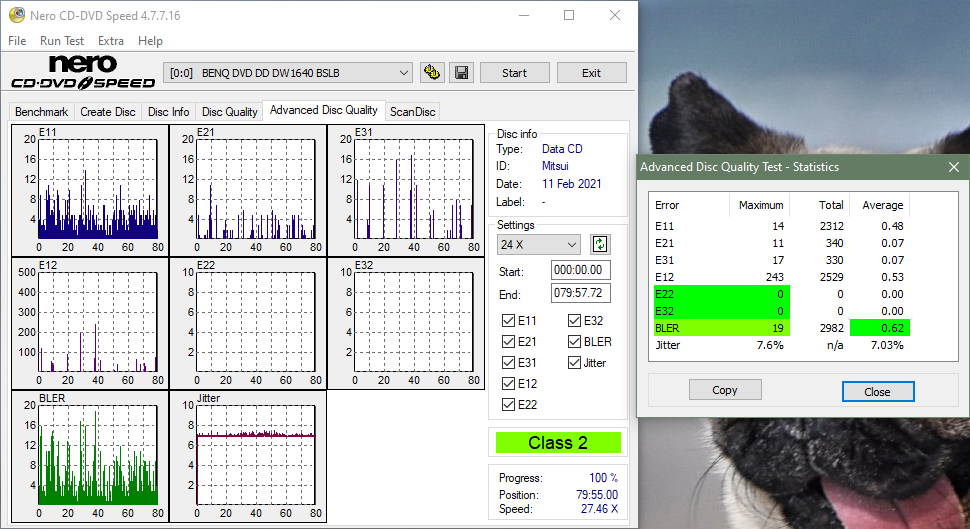Maximize the Nero CD-DVD Speed window
The image size is (970, 529).
pos(569,15)
